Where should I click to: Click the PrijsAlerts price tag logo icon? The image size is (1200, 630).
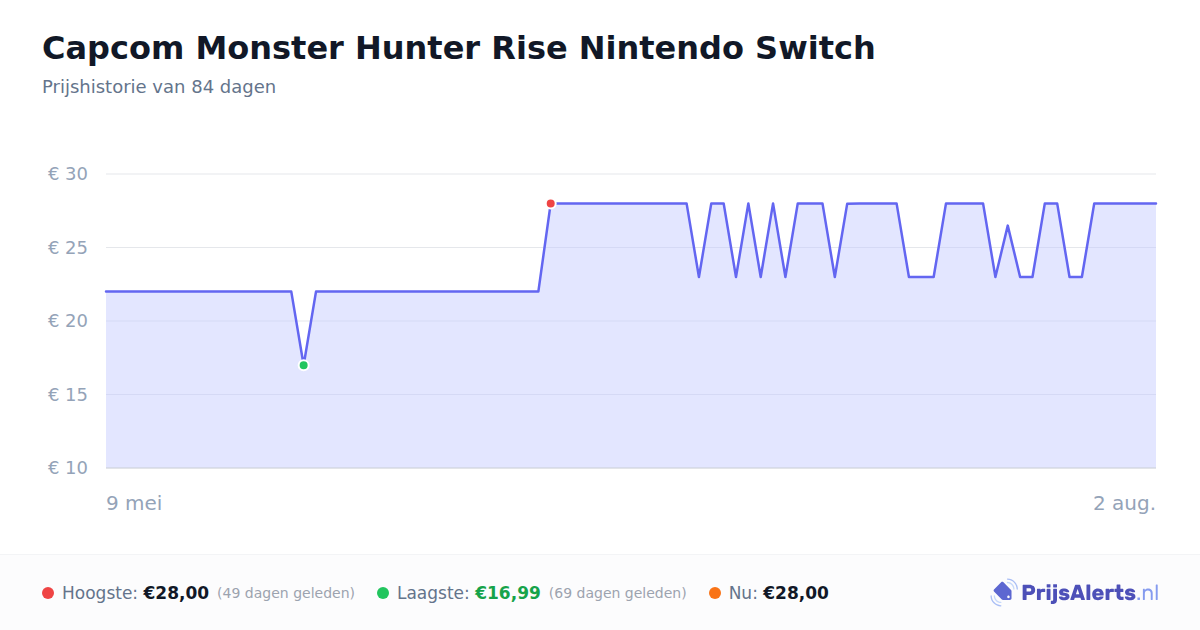[1003, 593]
